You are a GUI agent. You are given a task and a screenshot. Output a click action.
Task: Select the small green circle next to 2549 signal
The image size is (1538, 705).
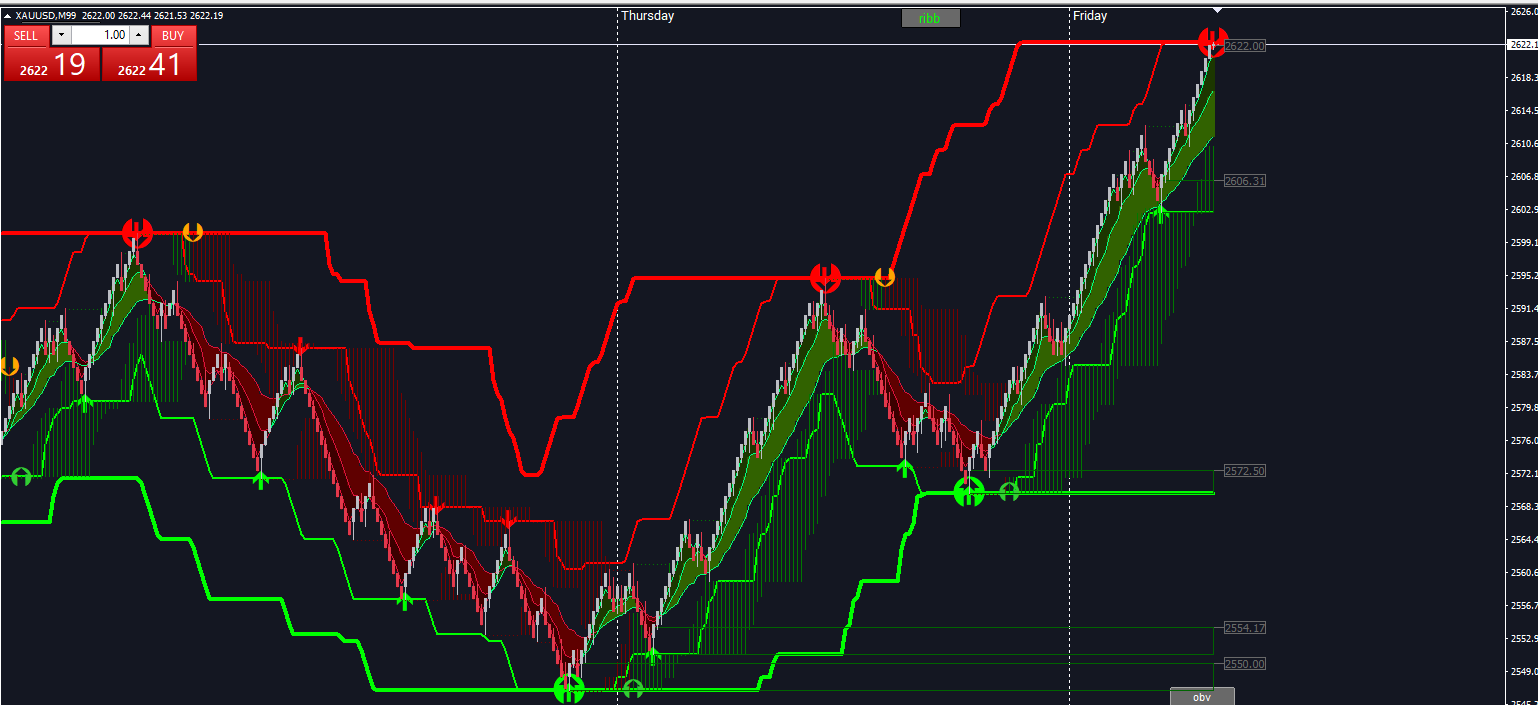click(632, 689)
